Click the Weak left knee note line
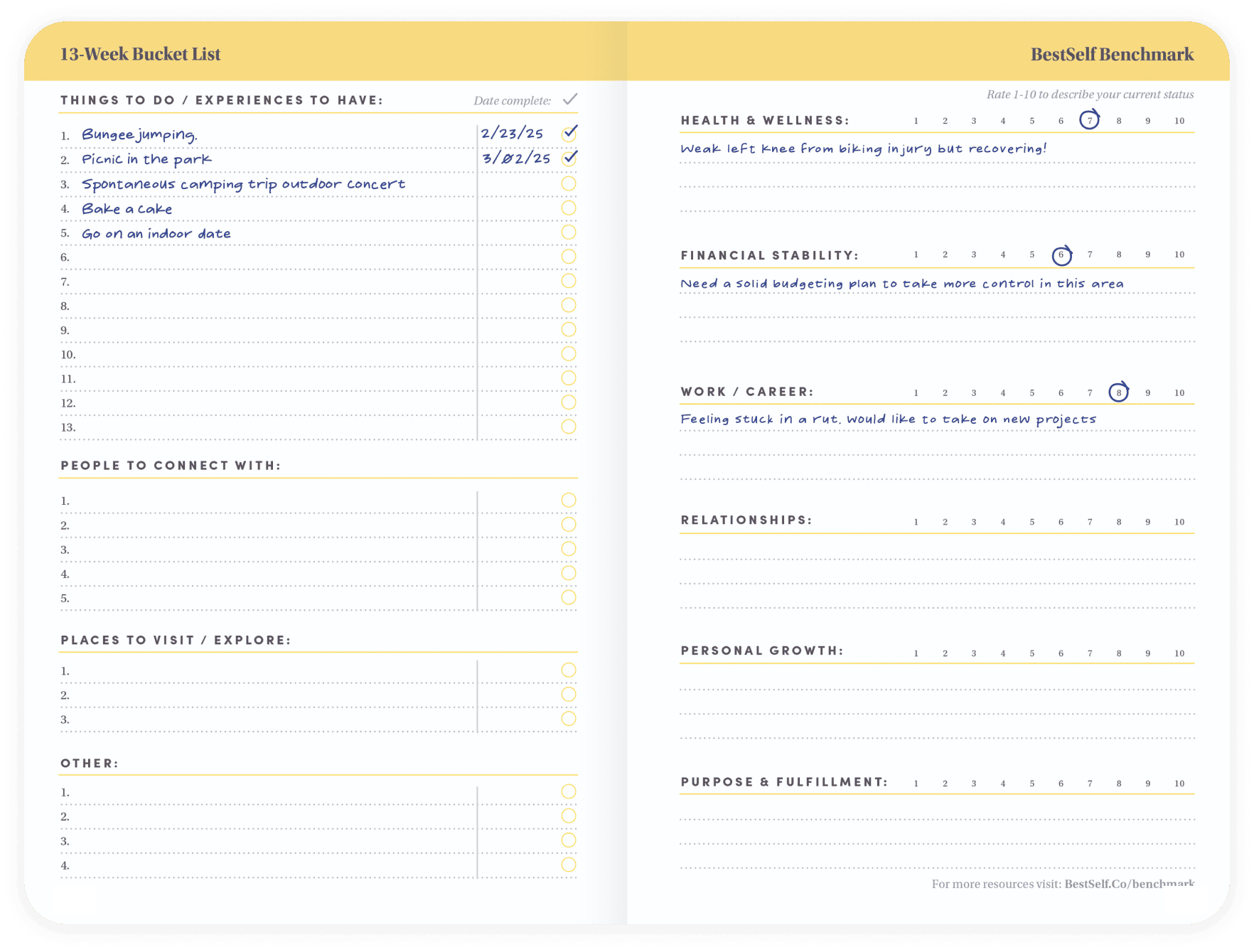 tap(863, 149)
